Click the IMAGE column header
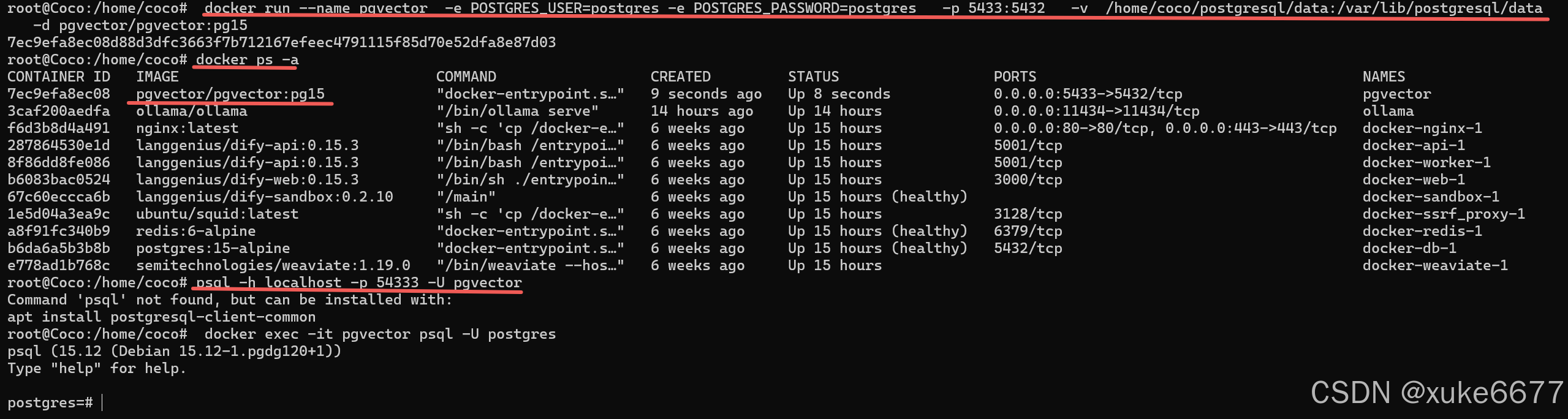The width and height of the screenshot is (1568, 419). [x=157, y=77]
